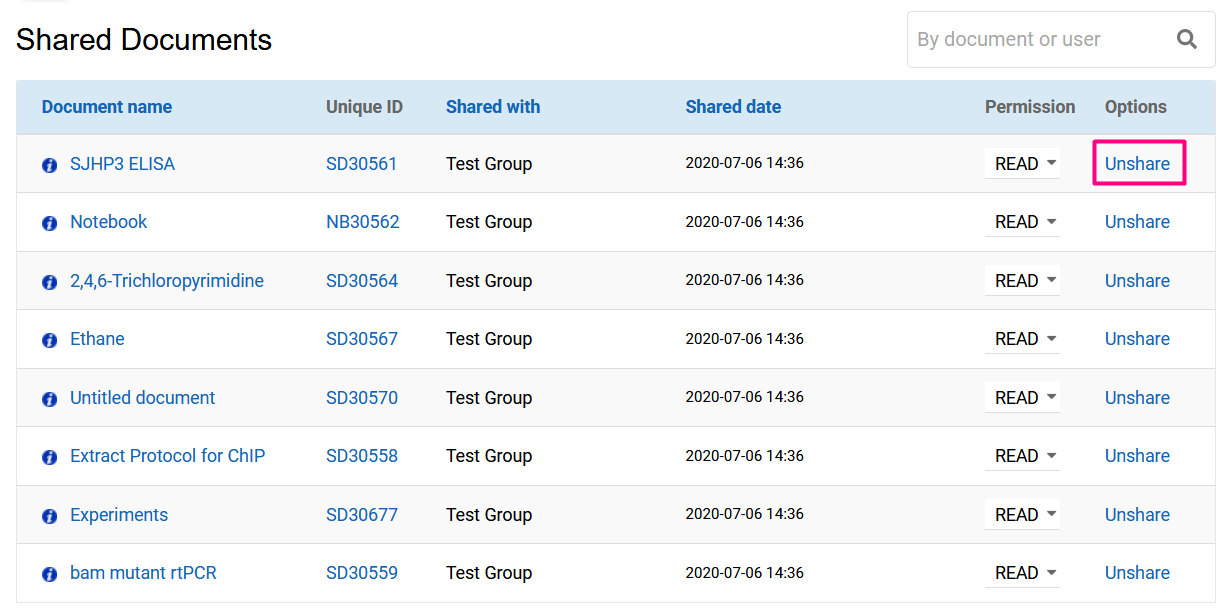Viewport: 1227px width, 610px height.
Task: Sort by Shared date column
Action: click(733, 107)
